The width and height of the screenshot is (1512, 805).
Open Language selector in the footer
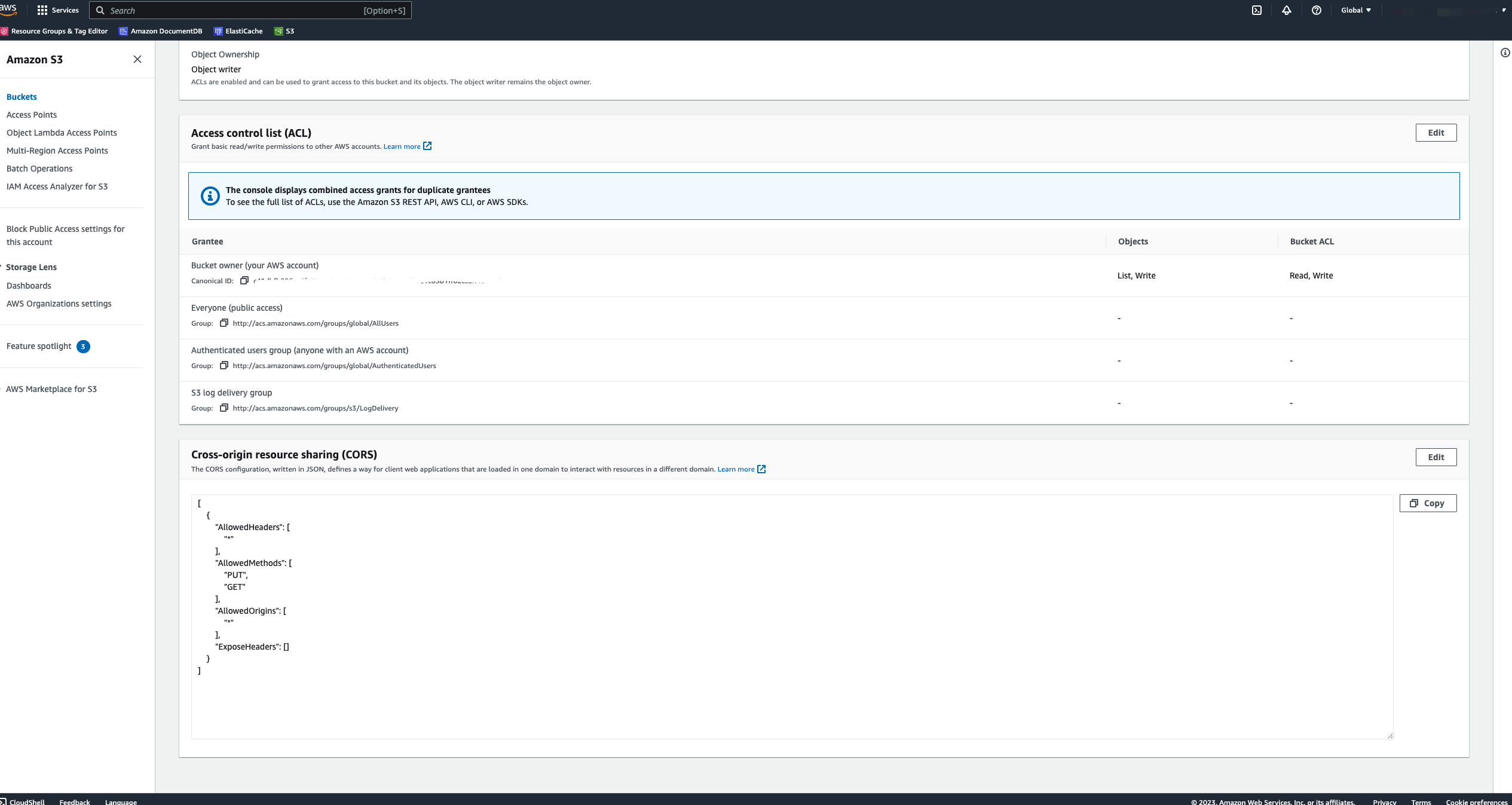point(121,801)
